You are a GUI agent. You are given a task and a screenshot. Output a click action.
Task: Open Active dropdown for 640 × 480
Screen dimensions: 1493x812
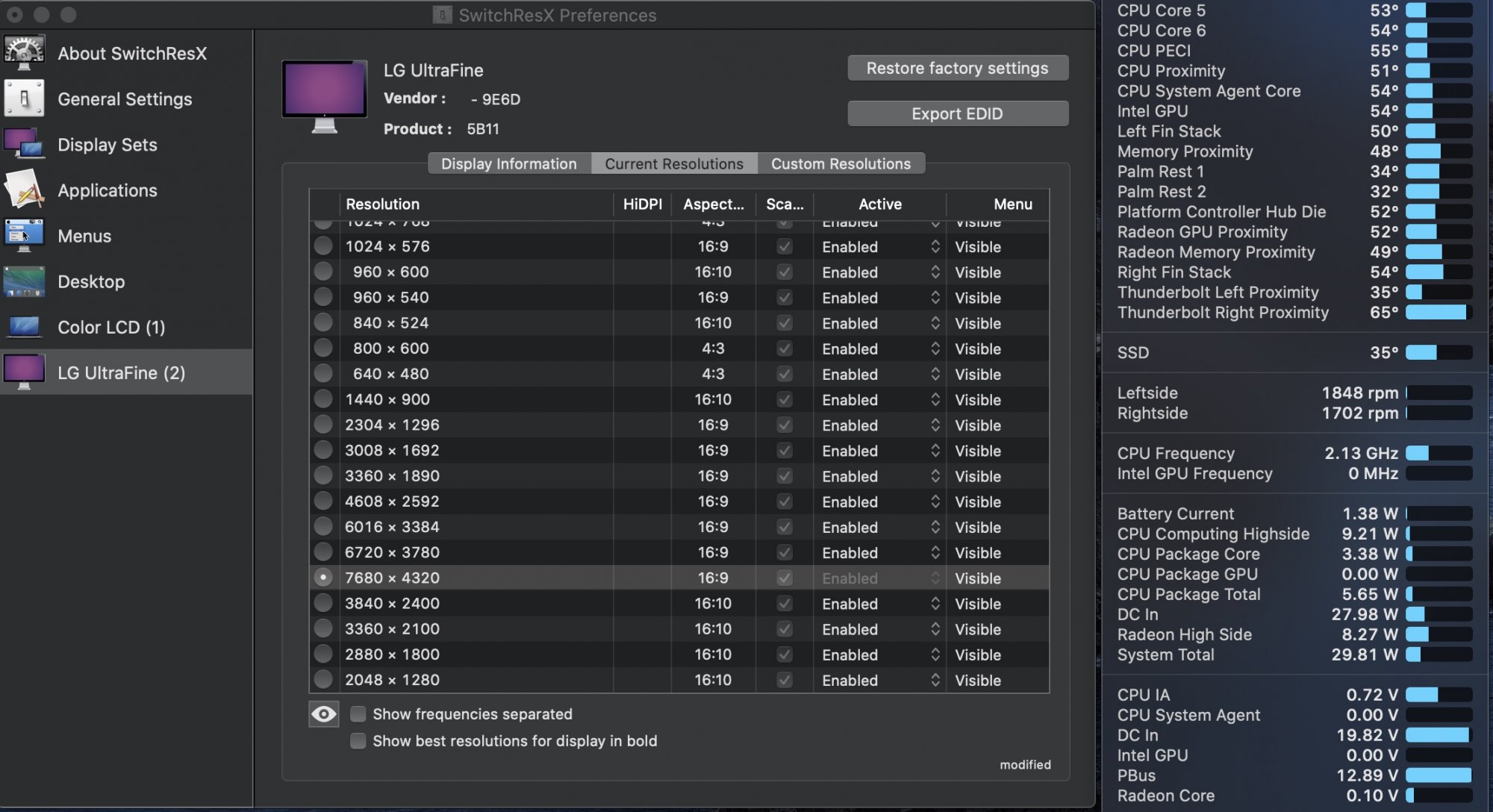880,374
